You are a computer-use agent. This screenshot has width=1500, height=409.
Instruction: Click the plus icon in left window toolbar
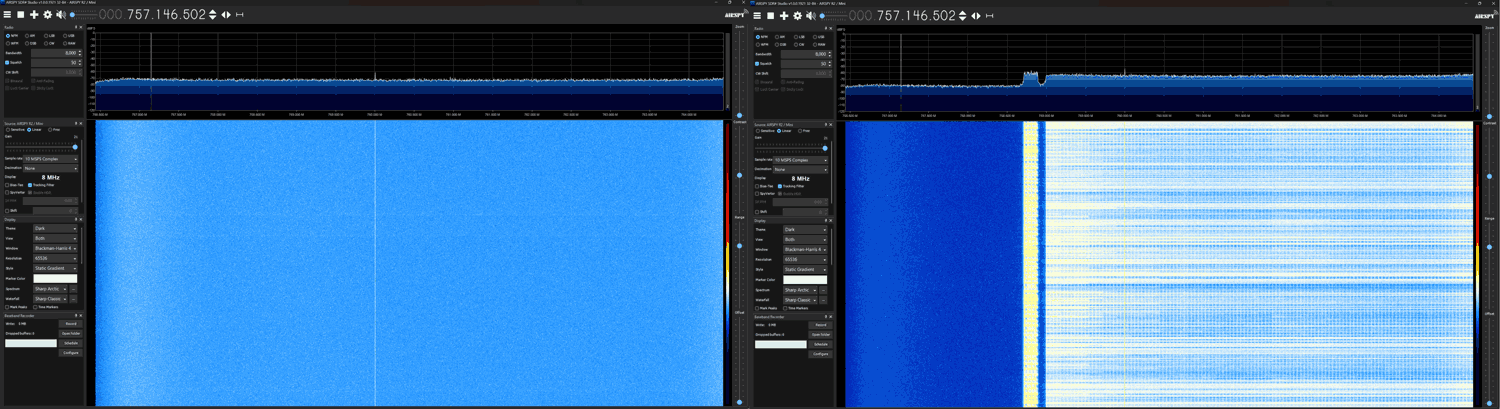34,15
